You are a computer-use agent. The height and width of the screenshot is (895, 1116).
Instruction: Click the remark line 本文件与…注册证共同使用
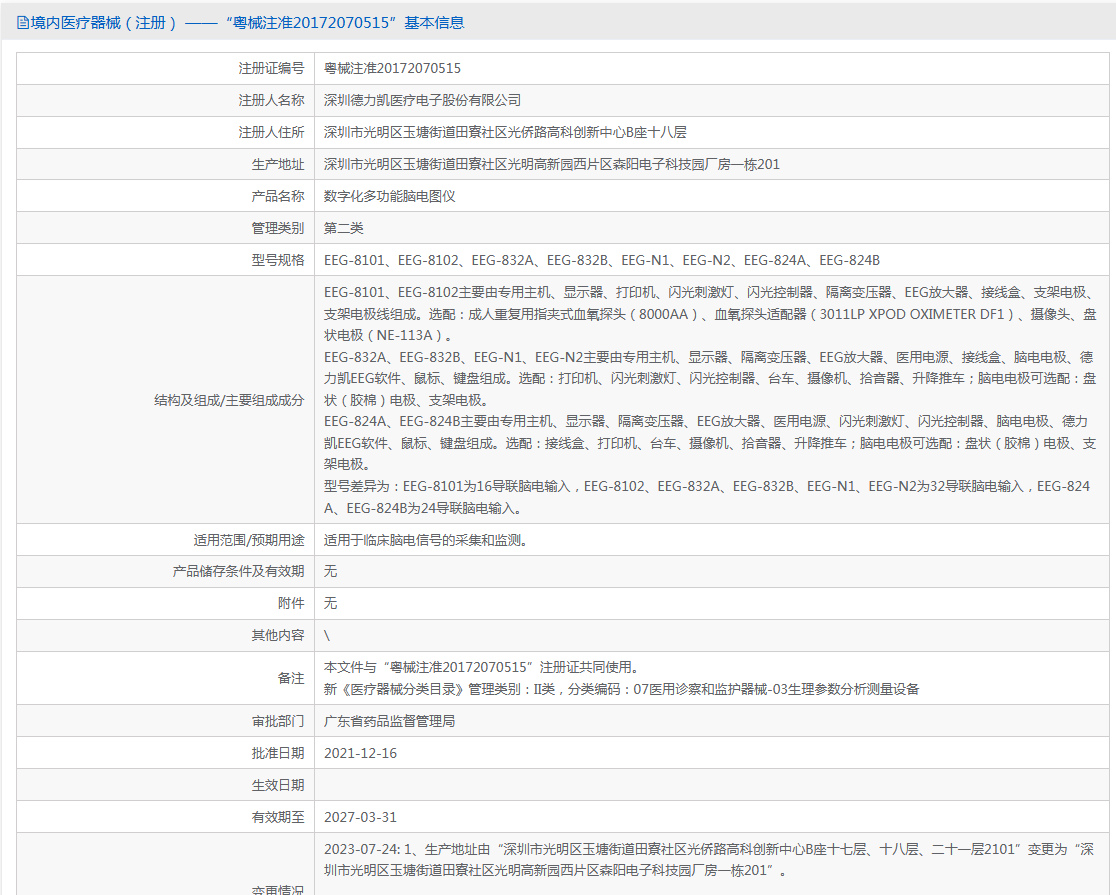pyautogui.click(x=483, y=667)
